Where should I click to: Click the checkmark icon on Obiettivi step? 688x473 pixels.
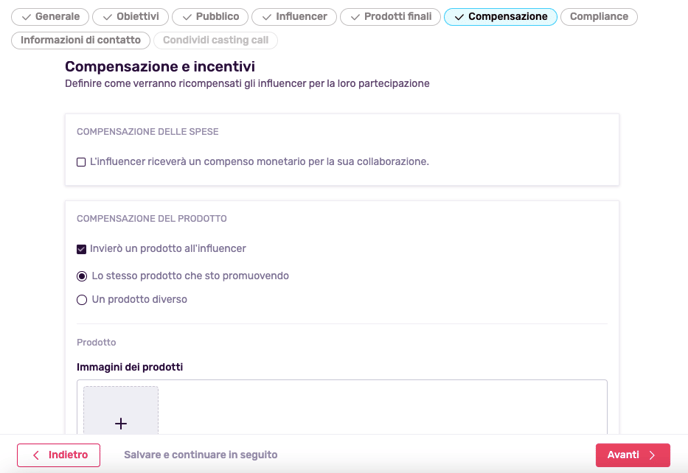pyautogui.click(x=108, y=17)
